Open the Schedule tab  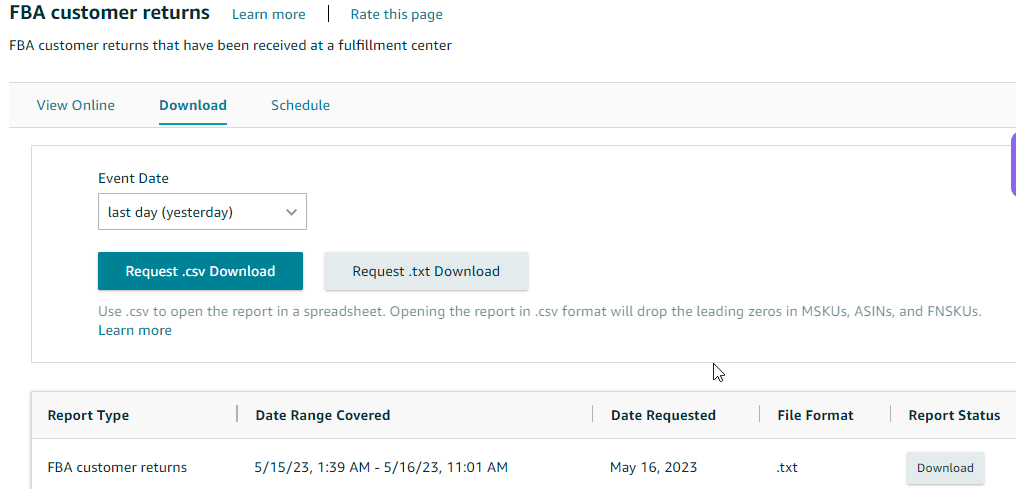click(x=300, y=105)
